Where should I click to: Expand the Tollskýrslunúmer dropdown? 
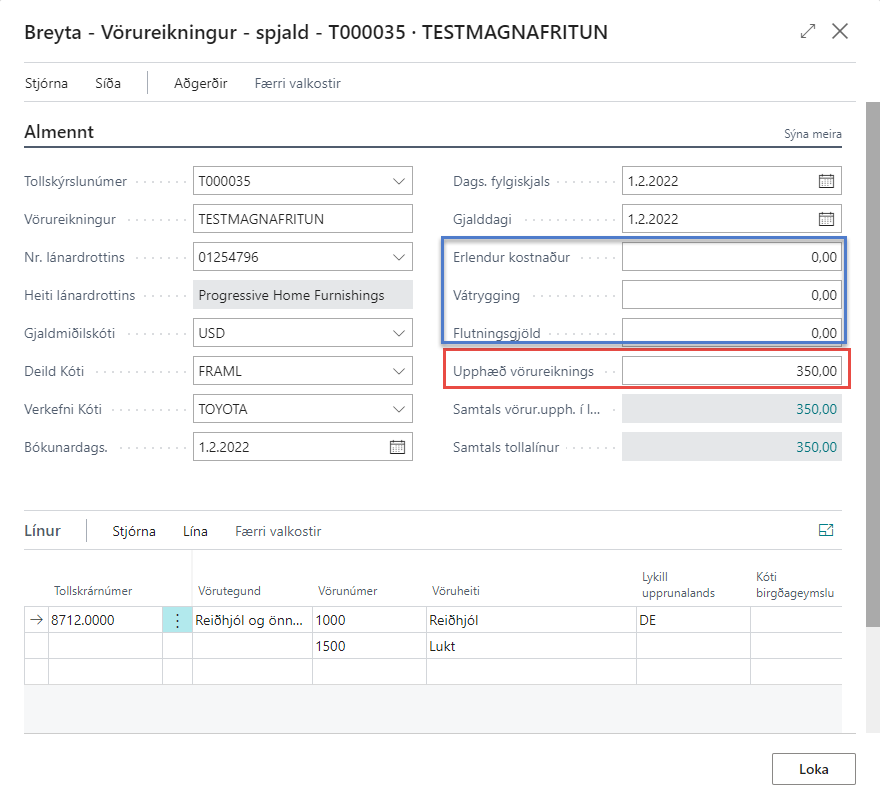(398, 181)
